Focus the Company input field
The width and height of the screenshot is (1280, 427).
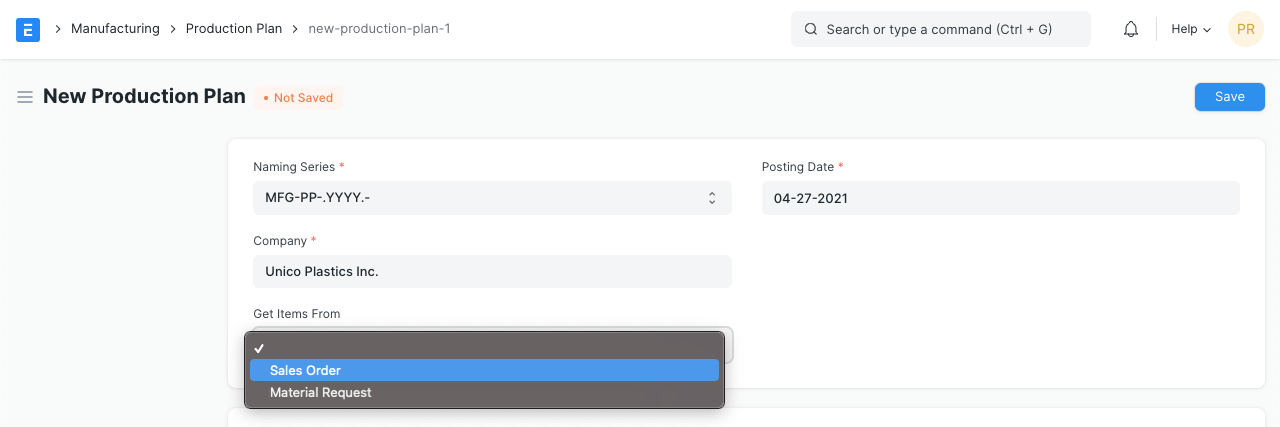click(x=492, y=271)
